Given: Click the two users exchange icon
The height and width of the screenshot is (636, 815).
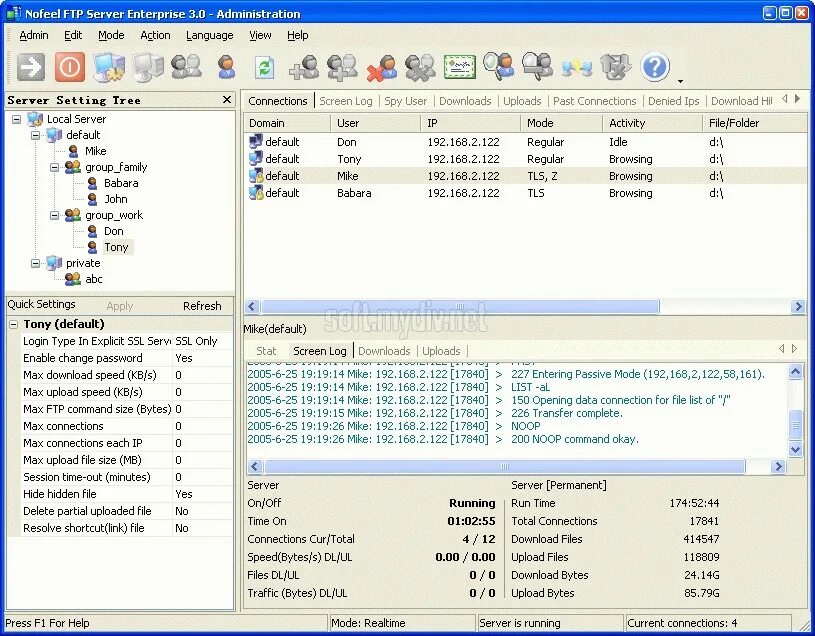Looking at the screenshot, I should point(577,68).
